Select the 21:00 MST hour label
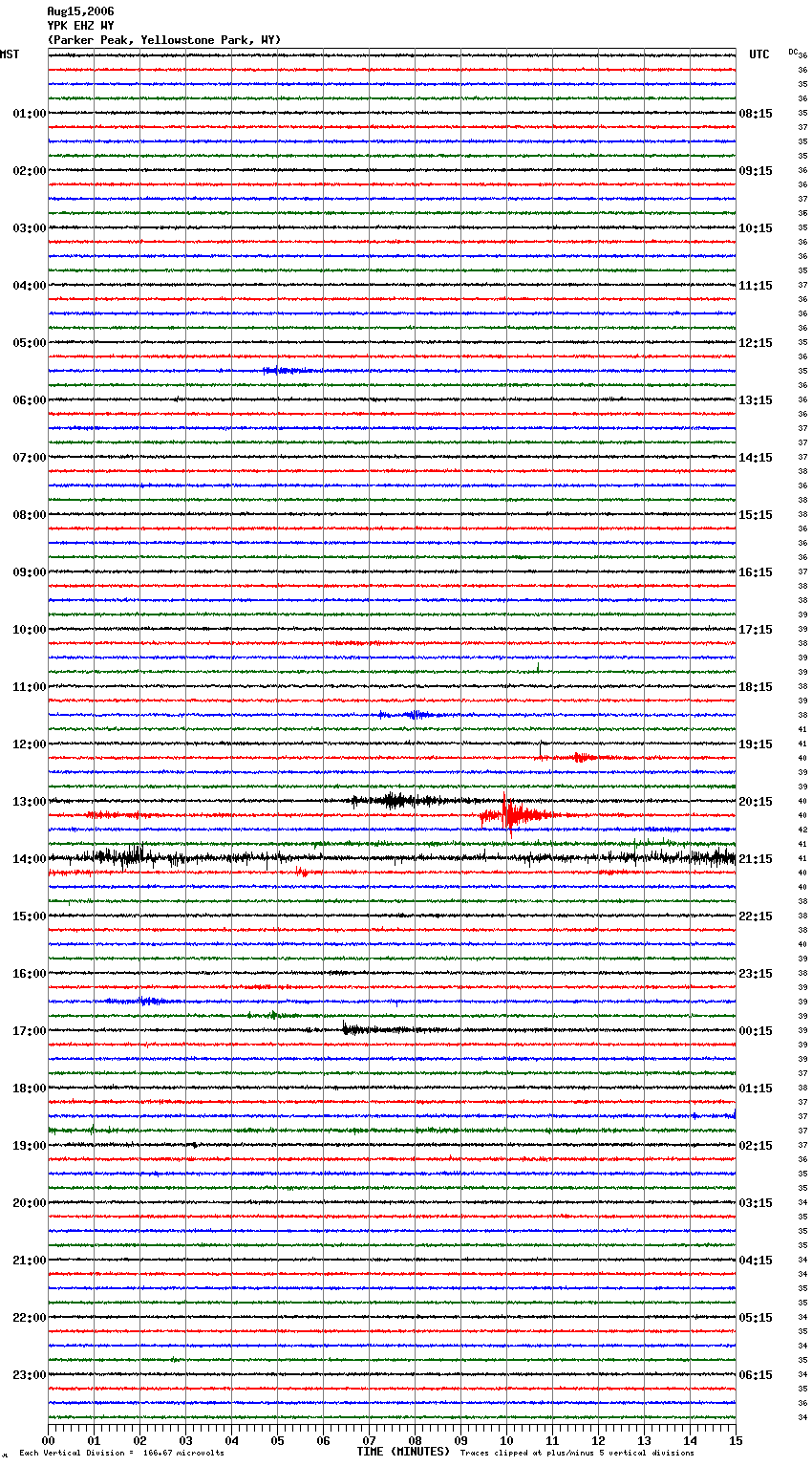This screenshot has height=1466, width=812. coord(30,1261)
